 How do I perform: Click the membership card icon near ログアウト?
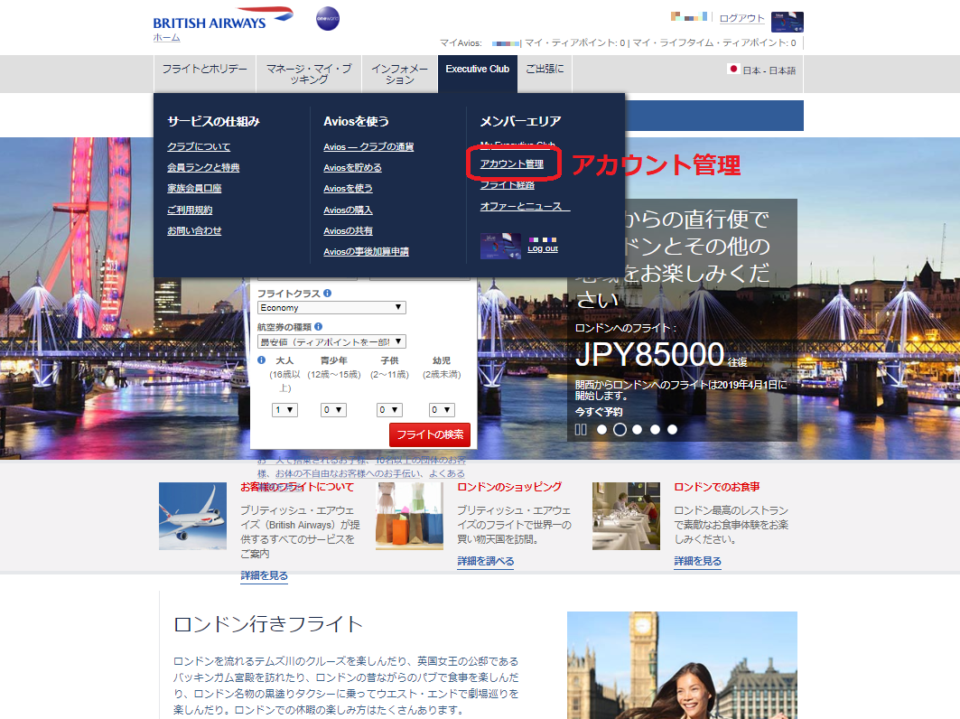pyautogui.click(x=787, y=21)
